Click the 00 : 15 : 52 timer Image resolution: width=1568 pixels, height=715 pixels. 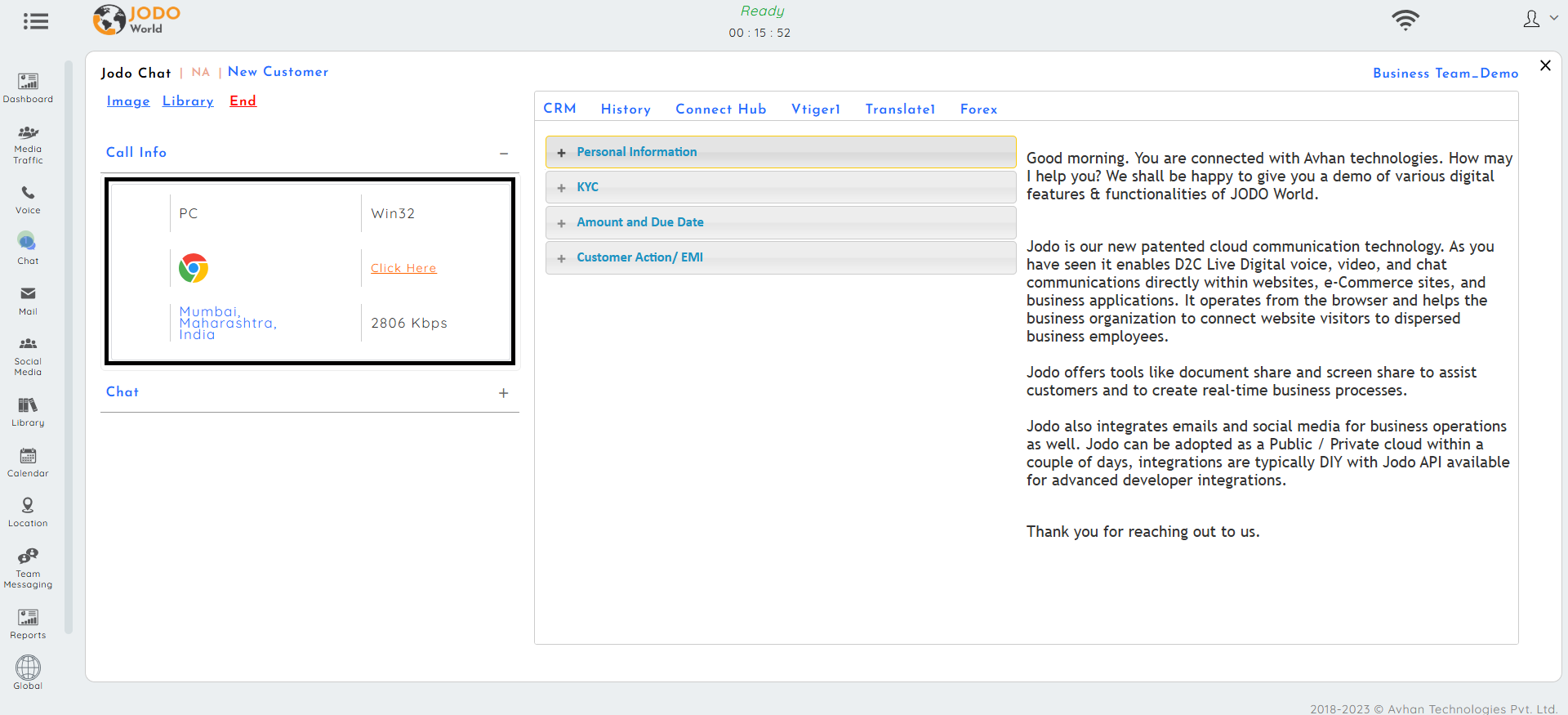[759, 33]
